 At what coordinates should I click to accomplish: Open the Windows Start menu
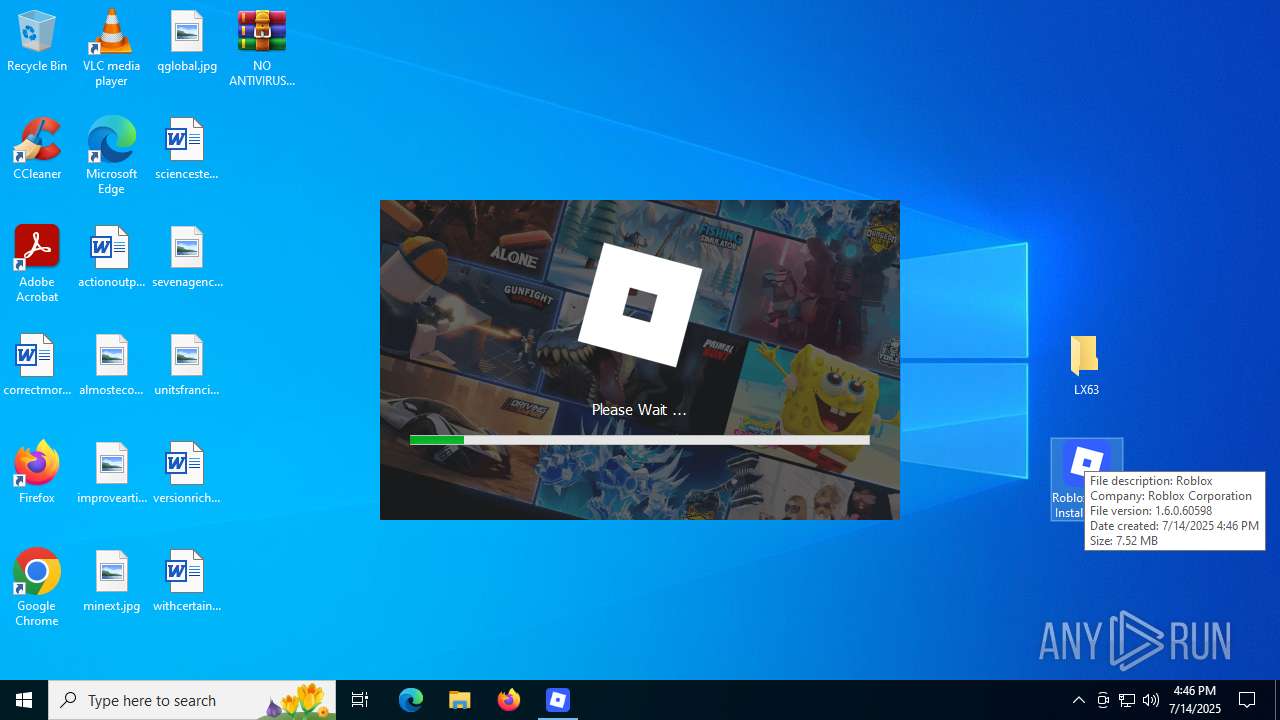point(24,700)
